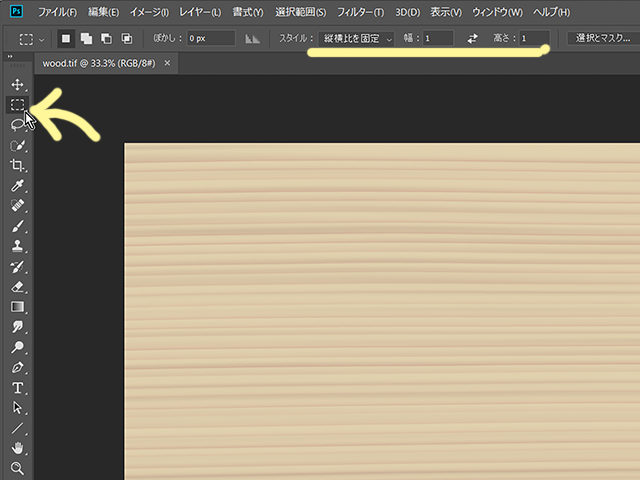The image size is (640, 480).
Task: Select the Dodge tool
Action: 17,347
